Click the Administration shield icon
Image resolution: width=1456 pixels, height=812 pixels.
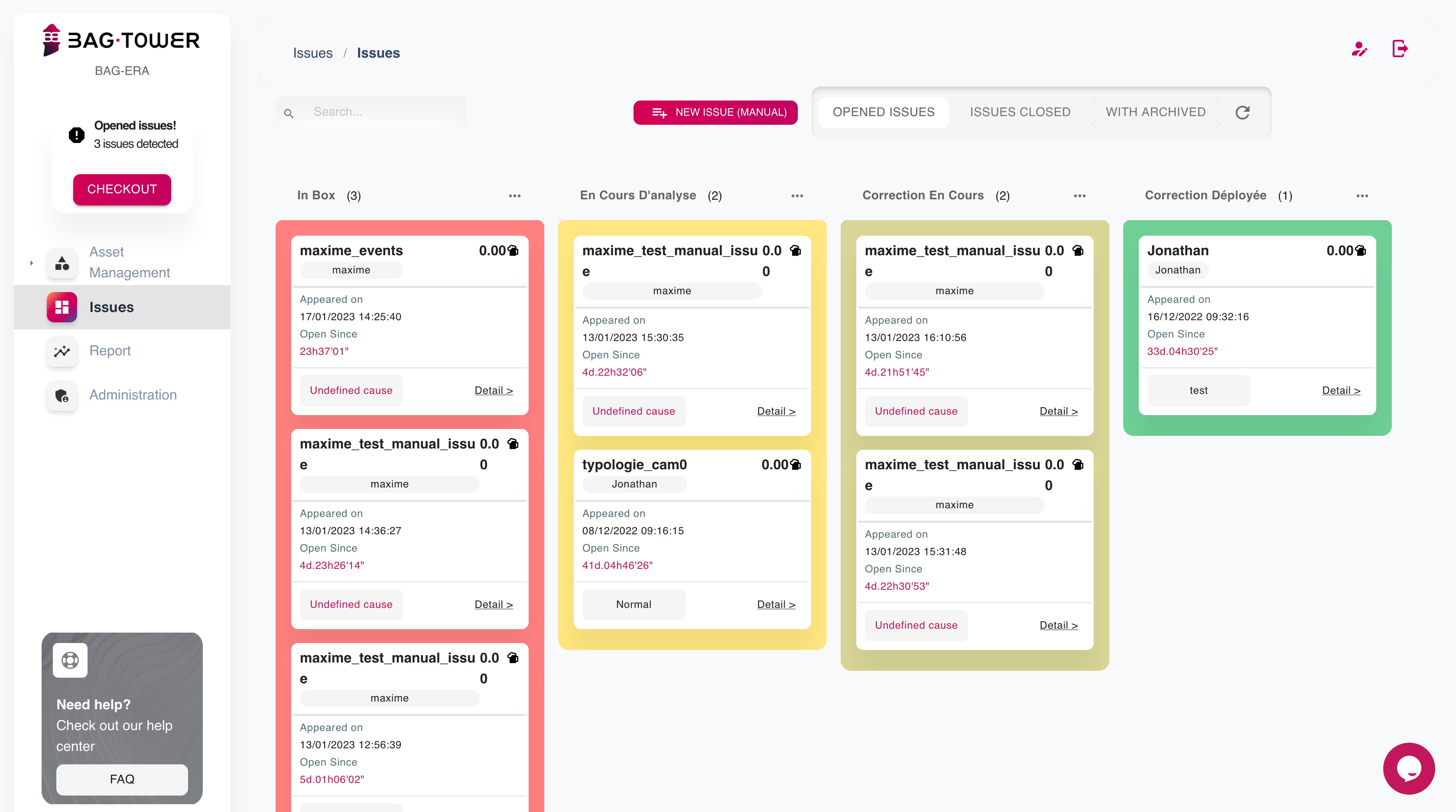[x=62, y=395]
